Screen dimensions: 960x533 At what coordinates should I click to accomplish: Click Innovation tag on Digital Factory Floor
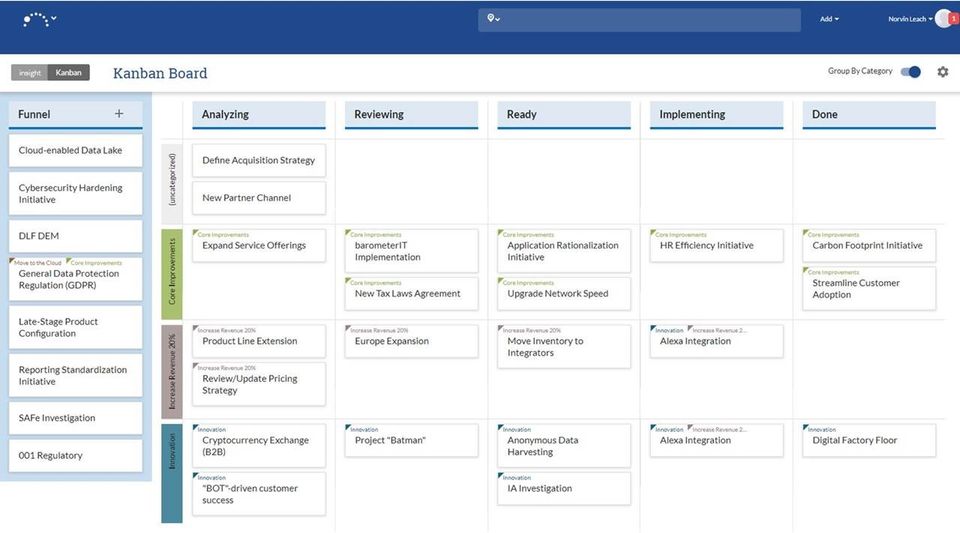tap(820, 429)
